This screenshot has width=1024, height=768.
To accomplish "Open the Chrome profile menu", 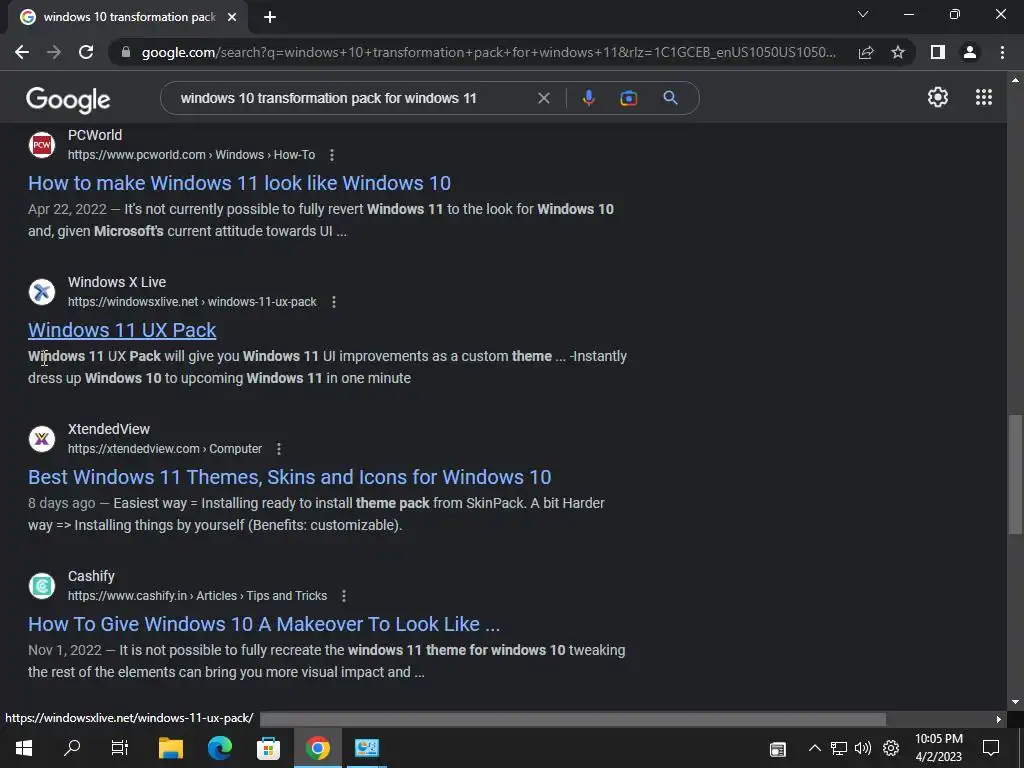I will pyautogui.click(x=970, y=52).
